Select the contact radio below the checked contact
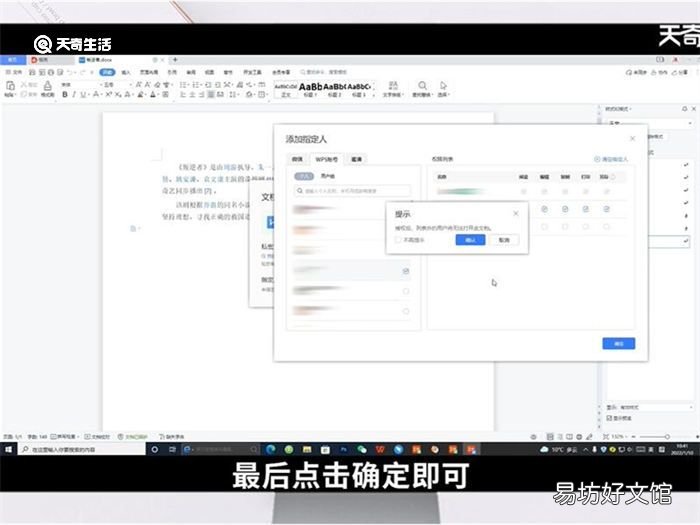Image resolution: width=700 pixels, height=525 pixels. pos(406,291)
